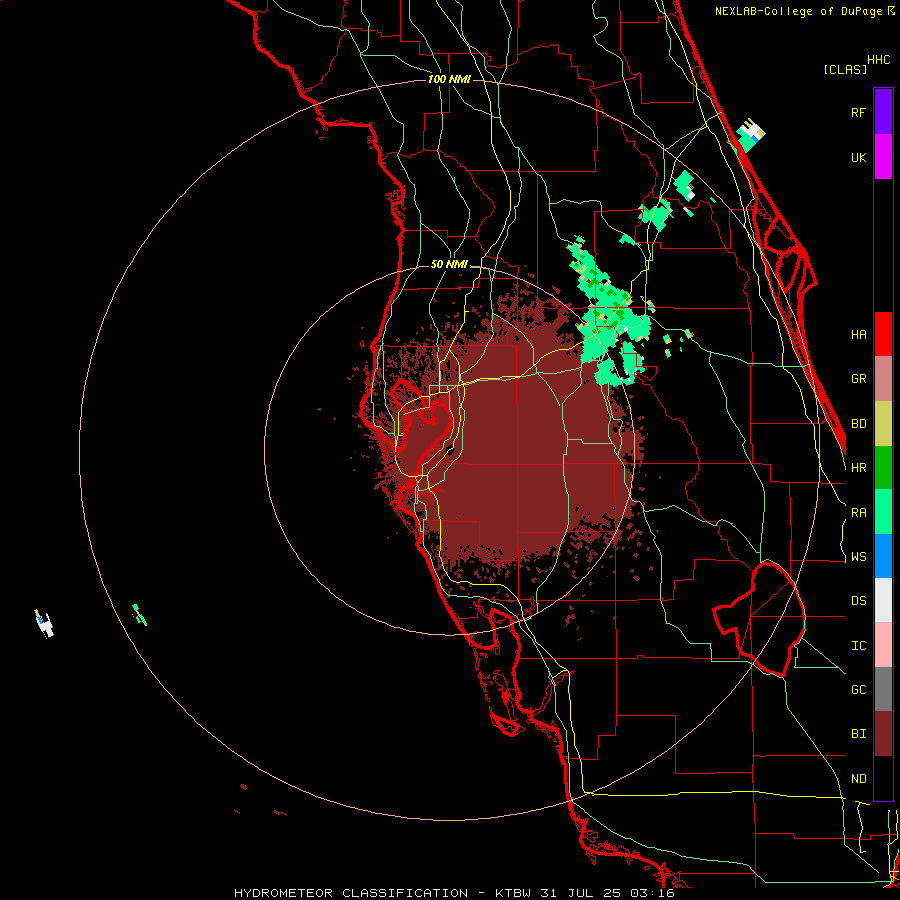
Task: Click the 50 NMI range ring label
Action: click(x=449, y=265)
